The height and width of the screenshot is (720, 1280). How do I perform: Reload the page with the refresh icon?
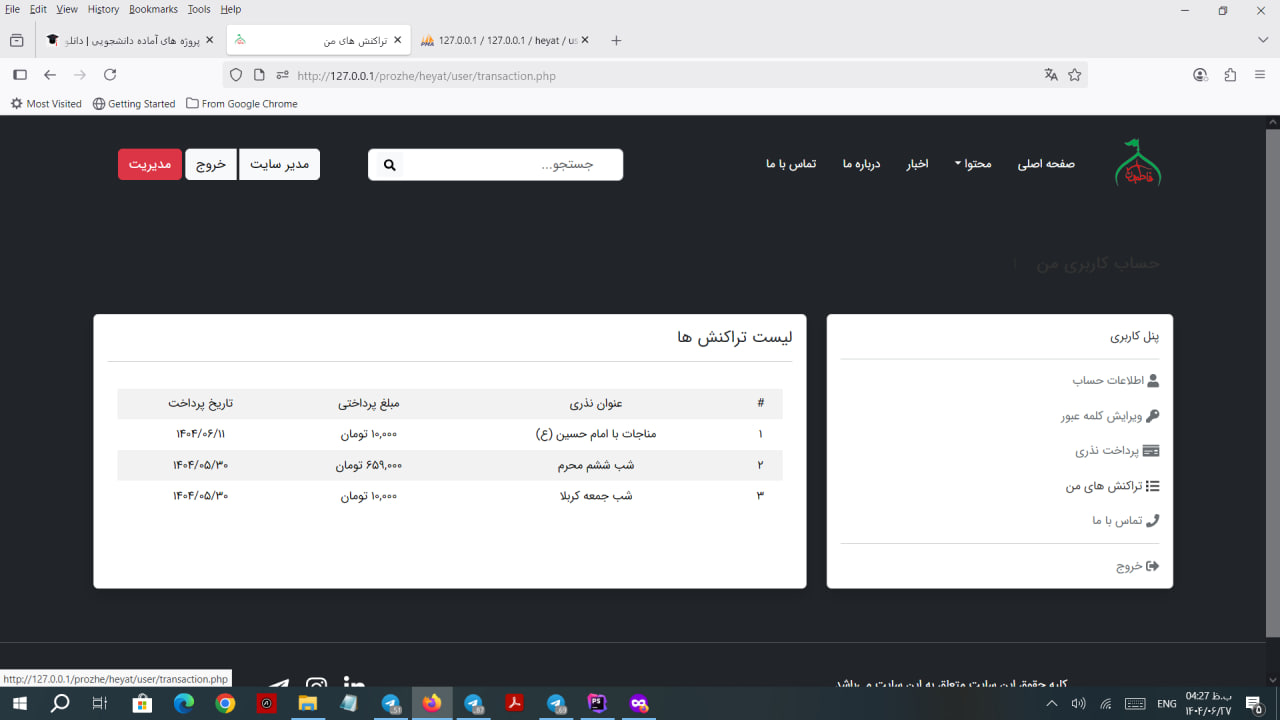tap(110, 75)
